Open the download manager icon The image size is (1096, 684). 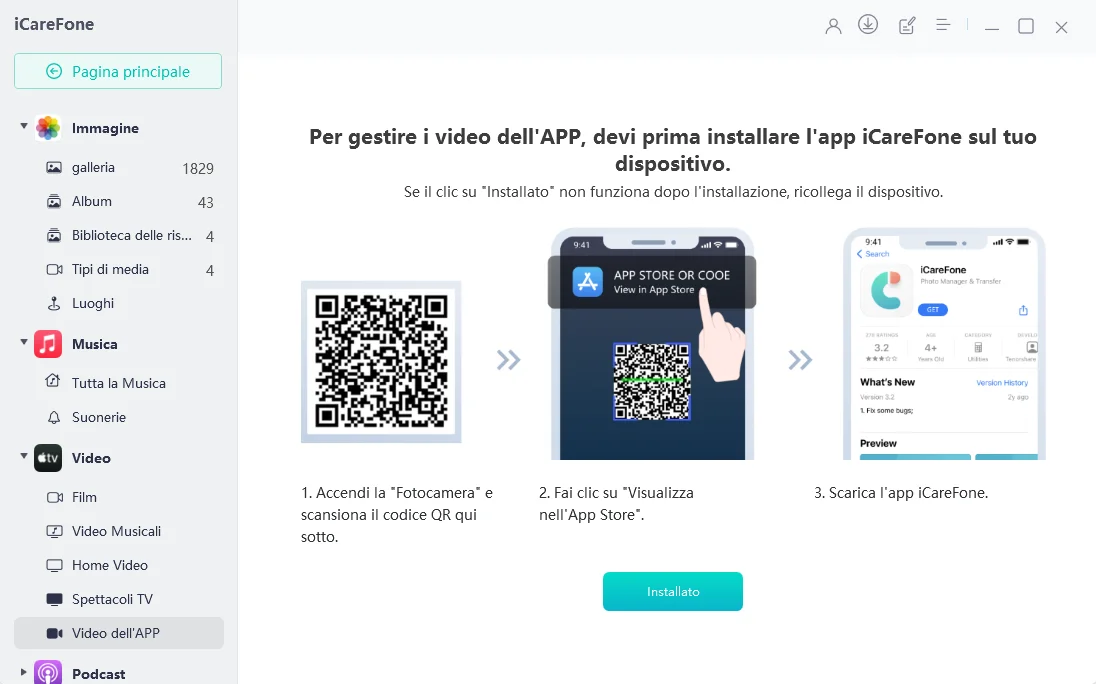pos(868,25)
